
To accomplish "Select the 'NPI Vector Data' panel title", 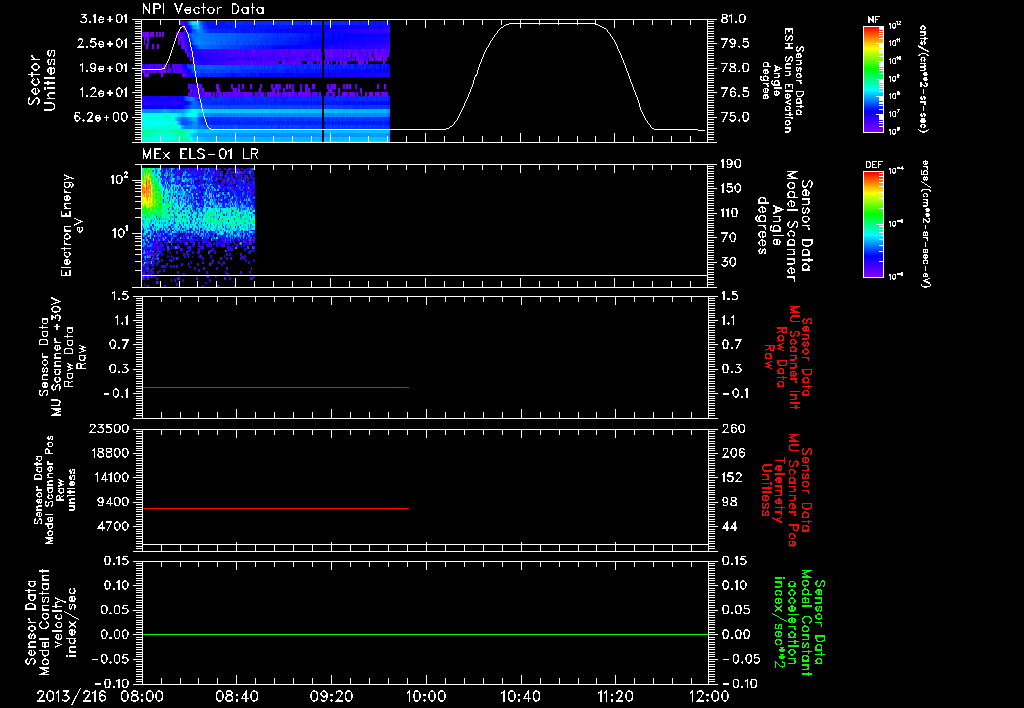I will coord(203,9).
